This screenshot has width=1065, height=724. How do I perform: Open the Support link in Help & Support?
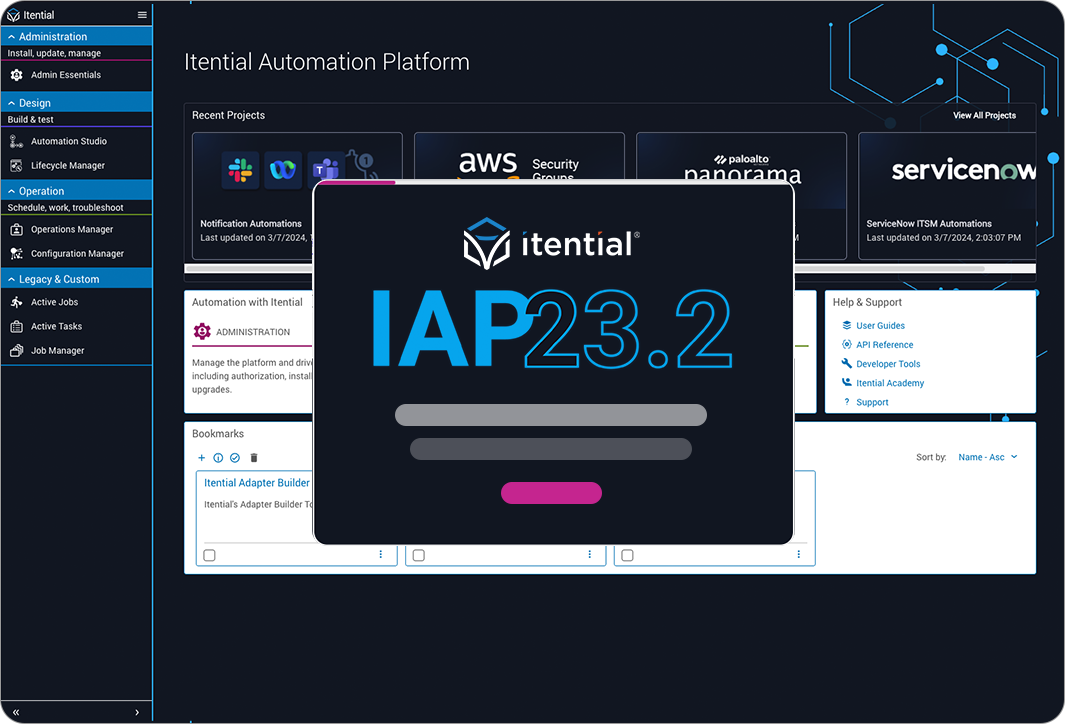click(872, 402)
